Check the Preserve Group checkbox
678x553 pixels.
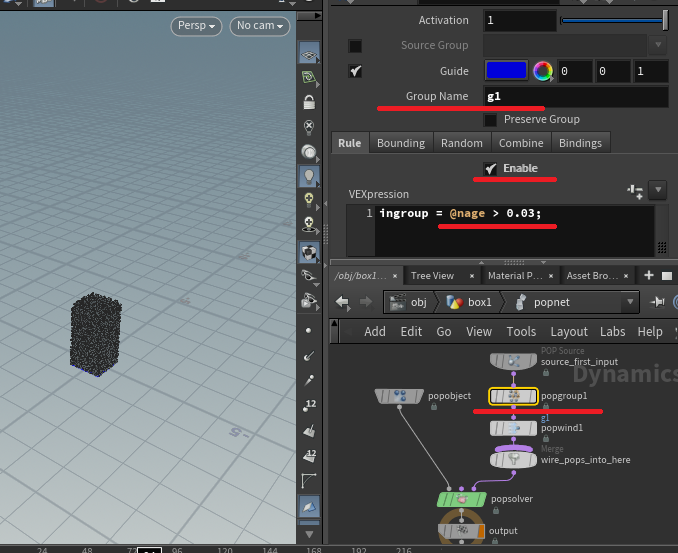tap(490, 120)
